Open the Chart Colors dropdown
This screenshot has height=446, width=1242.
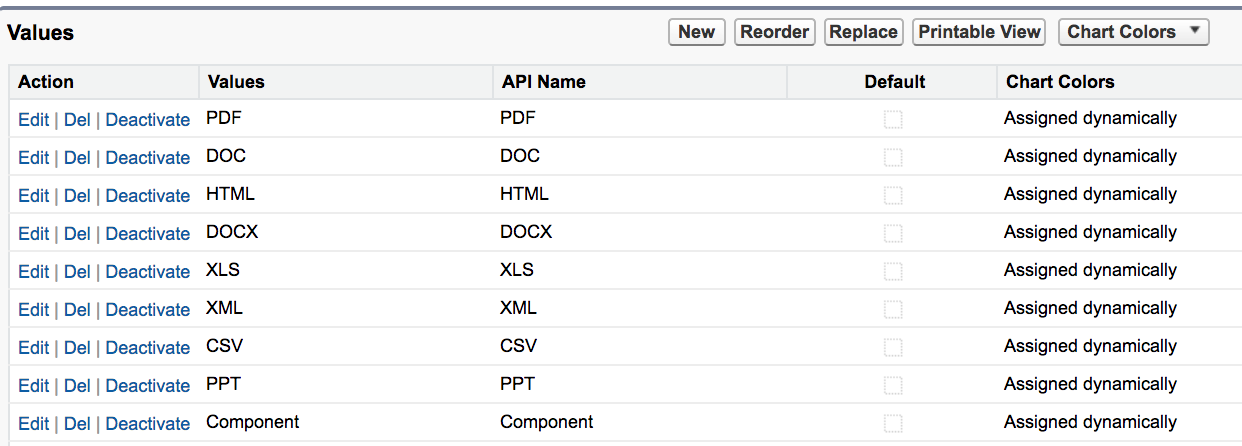(1134, 32)
